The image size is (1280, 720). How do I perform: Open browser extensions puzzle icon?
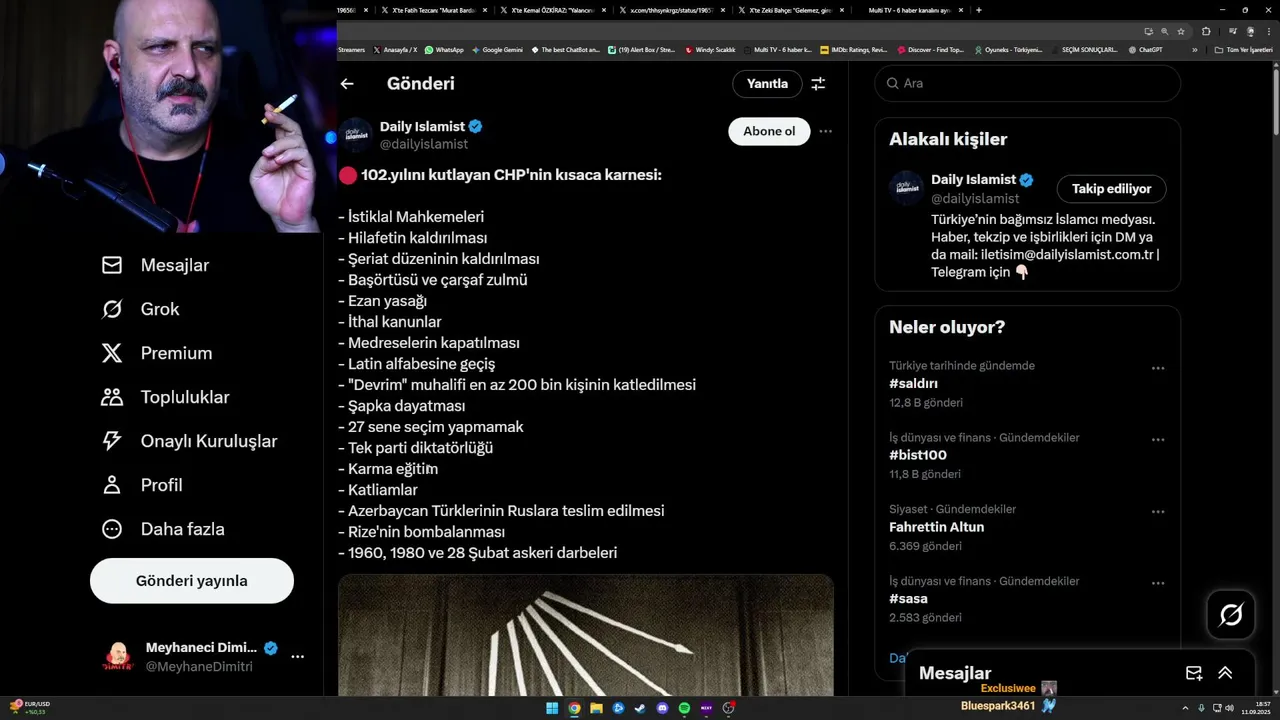tap(1206, 31)
